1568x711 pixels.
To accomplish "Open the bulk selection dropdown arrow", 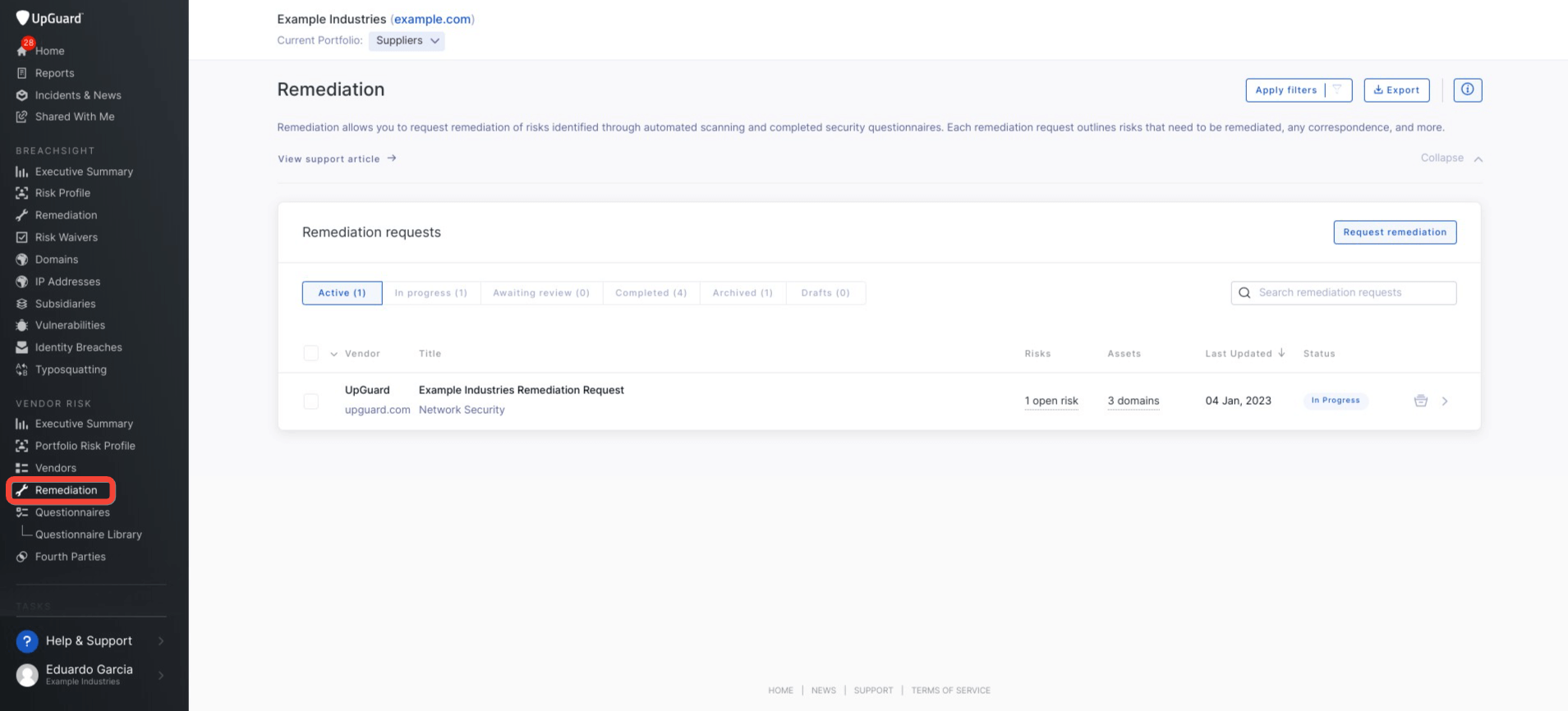I will 333,354.
